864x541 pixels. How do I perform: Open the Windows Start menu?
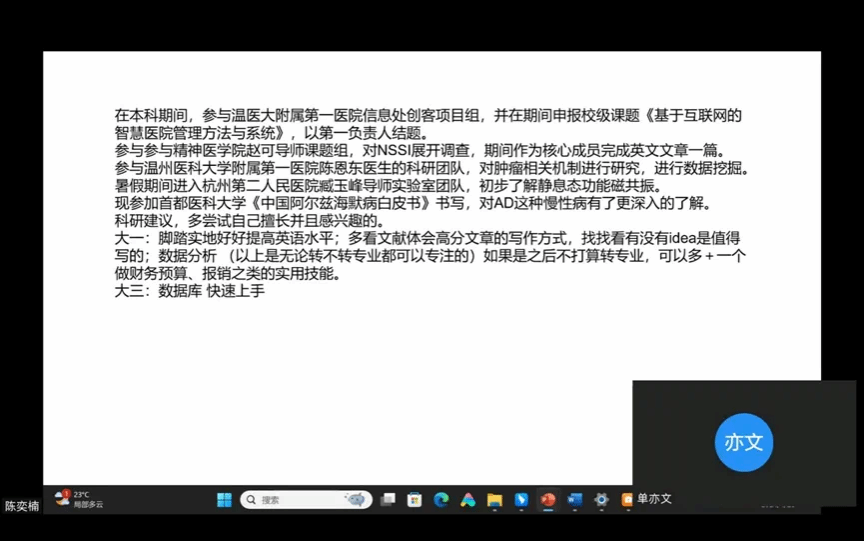(224, 499)
